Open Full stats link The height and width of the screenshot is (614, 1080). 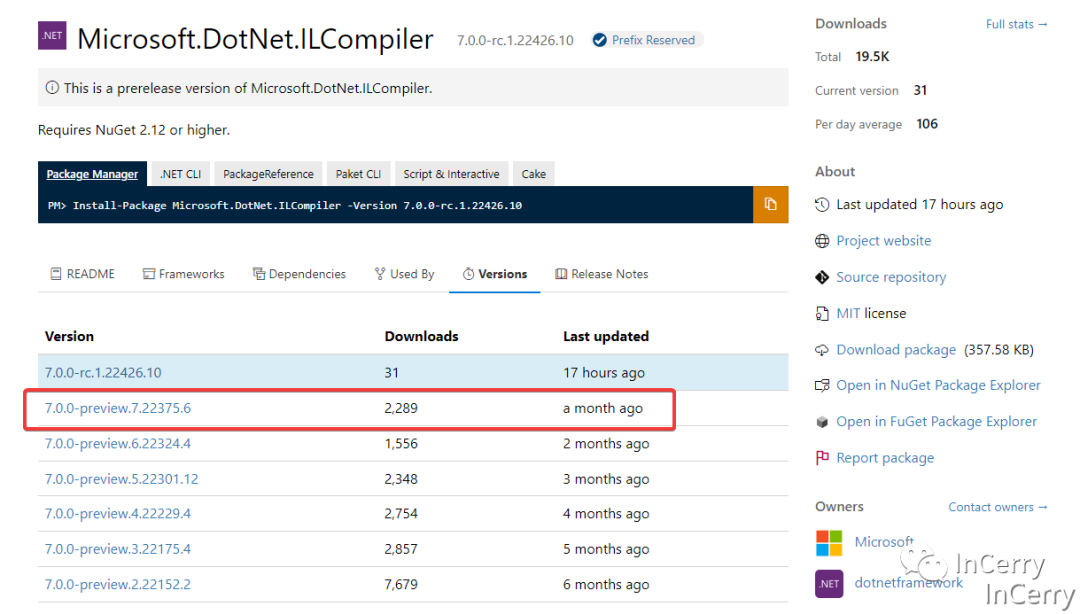pyautogui.click(x=1016, y=24)
